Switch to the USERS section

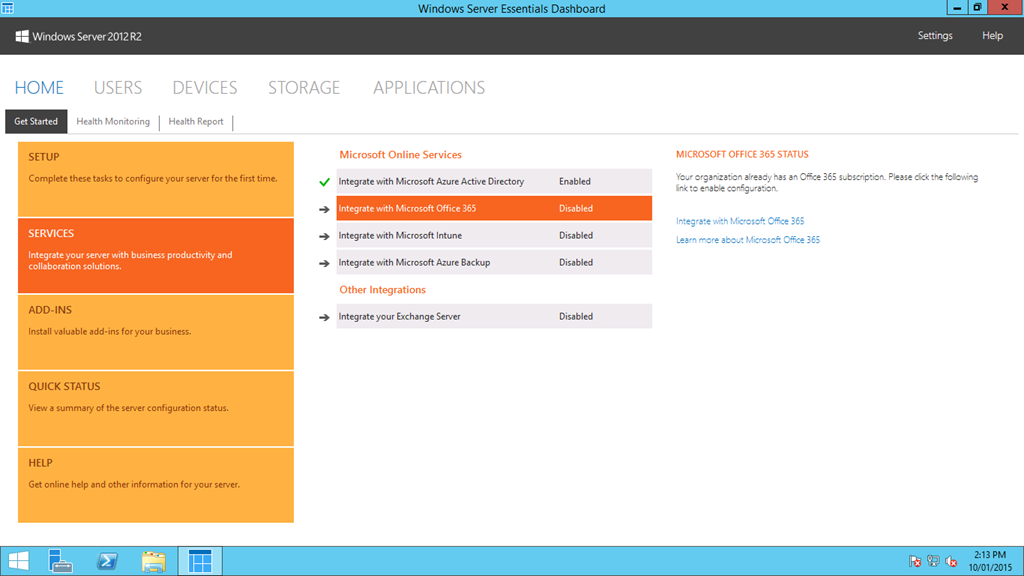pyautogui.click(x=118, y=88)
